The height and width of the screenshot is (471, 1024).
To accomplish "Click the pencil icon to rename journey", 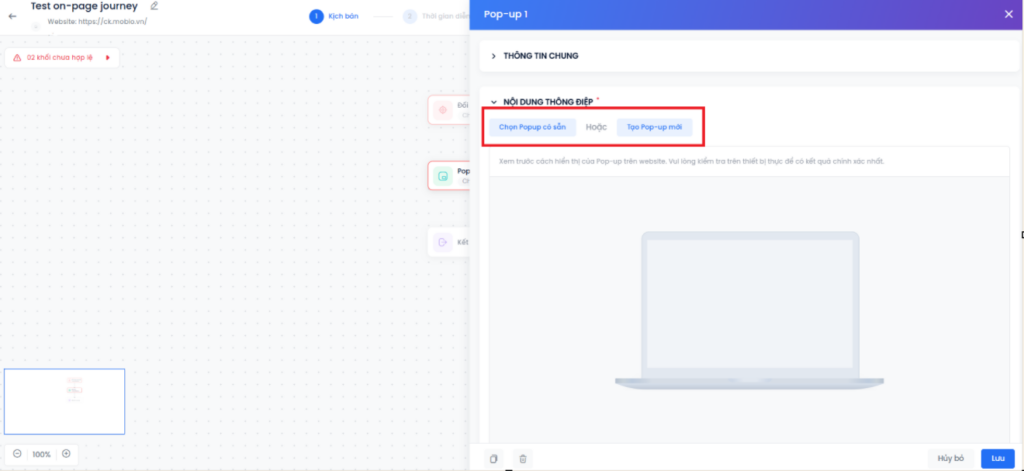I will tap(154, 6).
